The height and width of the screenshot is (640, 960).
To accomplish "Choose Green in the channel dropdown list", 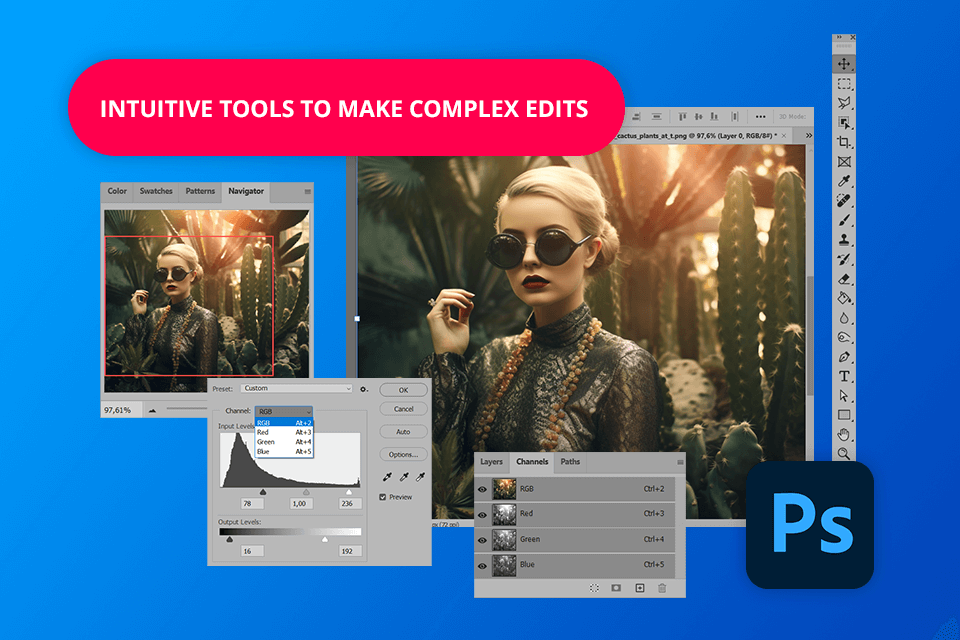I will (x=284, y=442).
